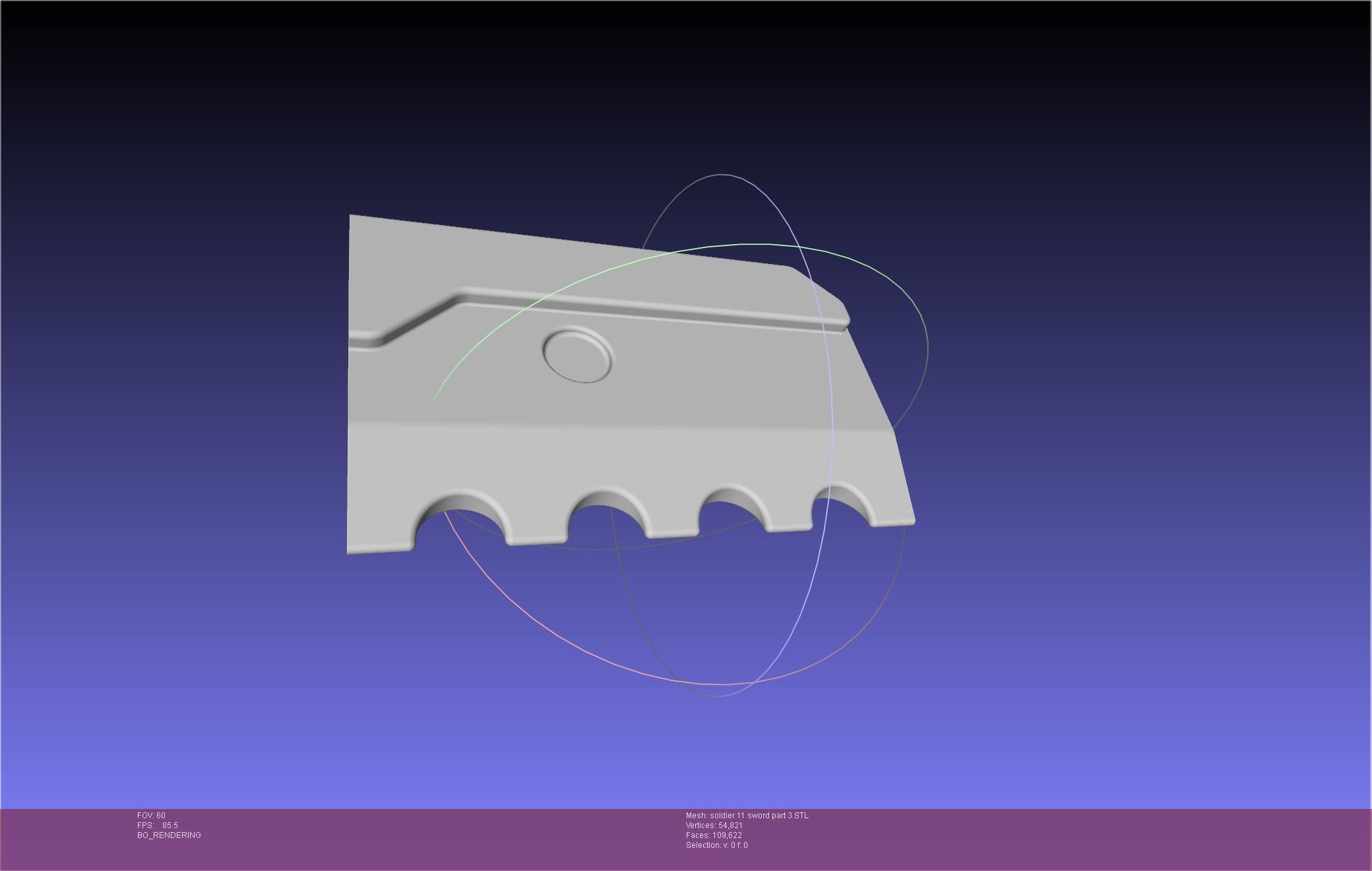Click the 'Selection: v: 0 f: 0' line
The image size is (1372, 871).
coord(717,845)
